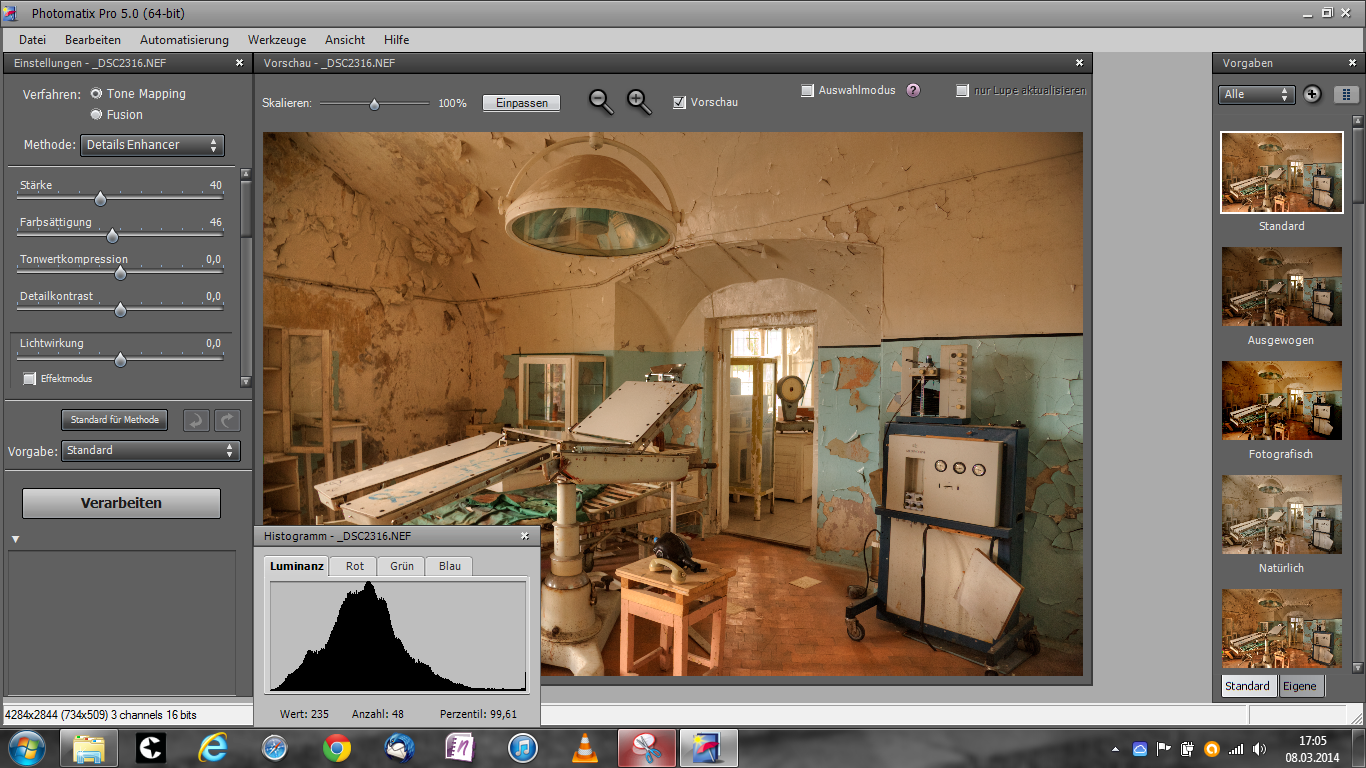Open the Alle presets filter dropdown

[x=1257, y=94]
